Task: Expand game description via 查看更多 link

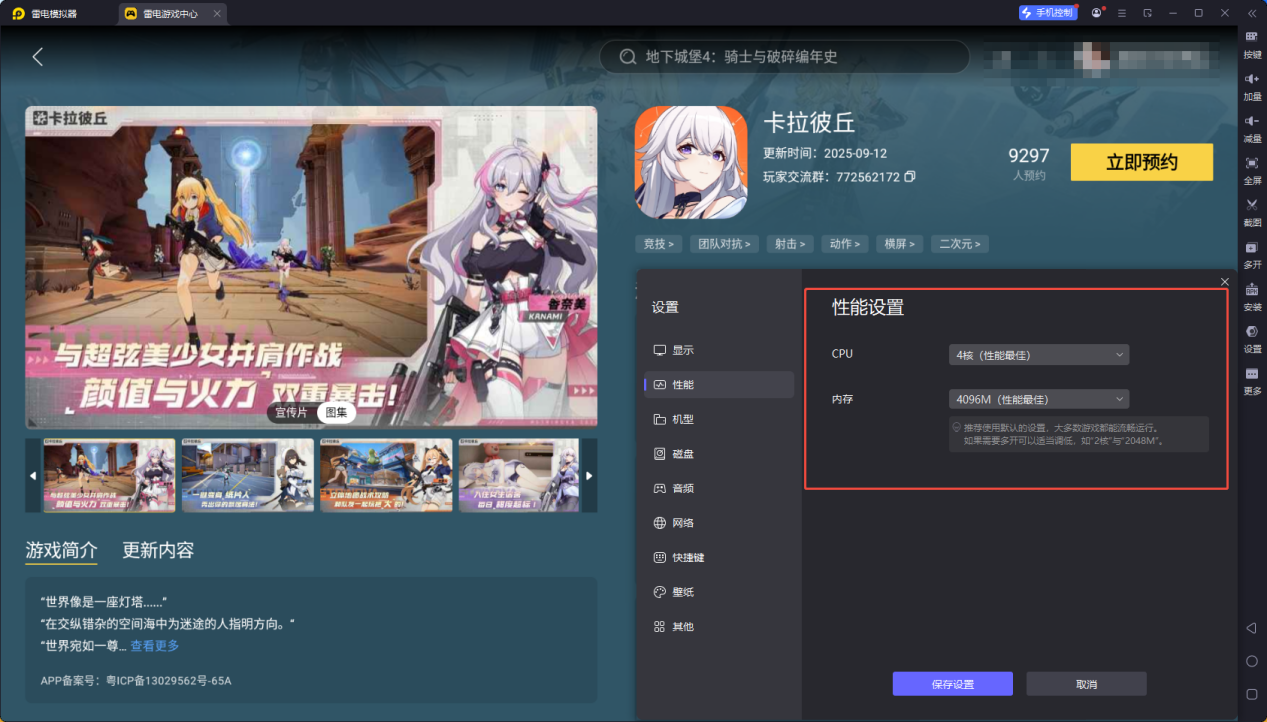Action: (156, 645)
